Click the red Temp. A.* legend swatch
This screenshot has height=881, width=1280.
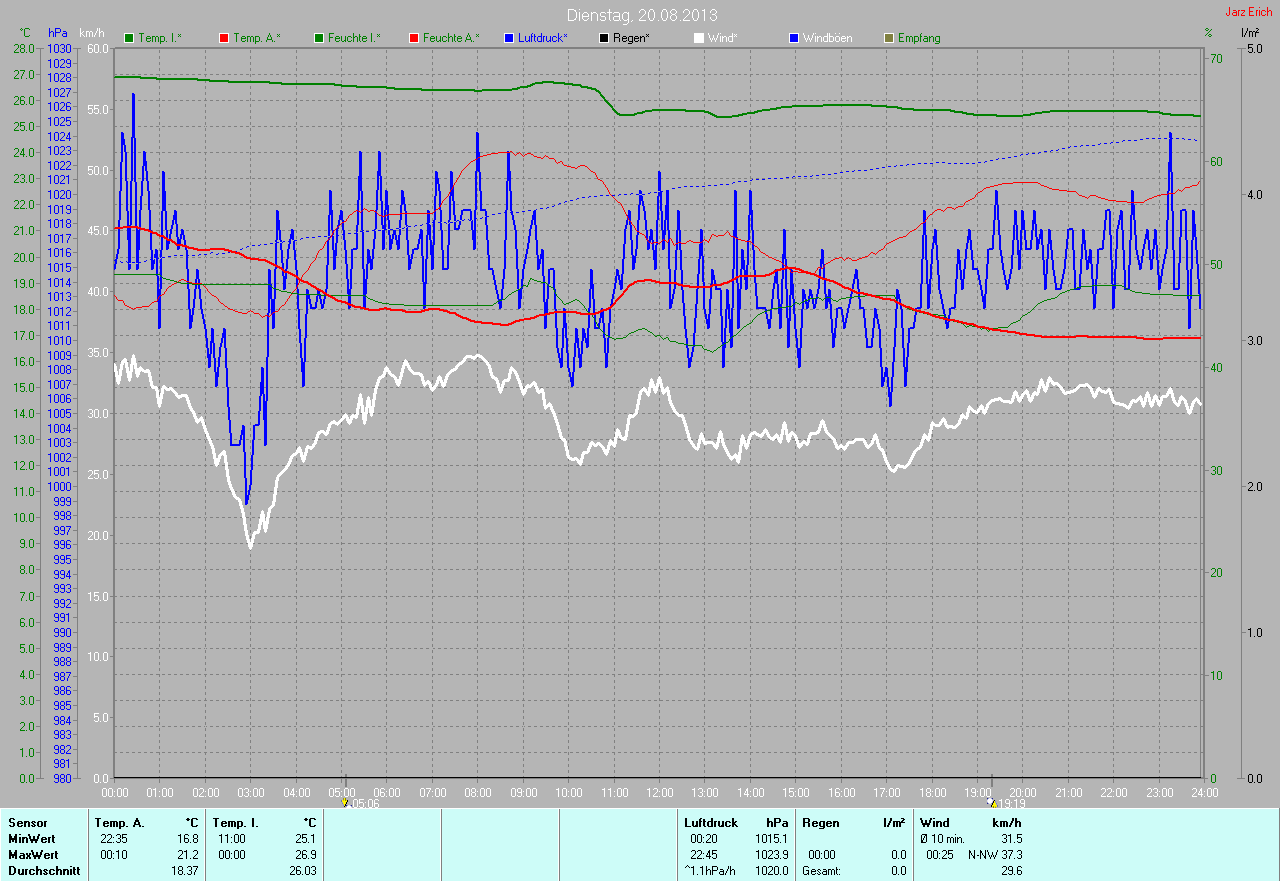224,38
